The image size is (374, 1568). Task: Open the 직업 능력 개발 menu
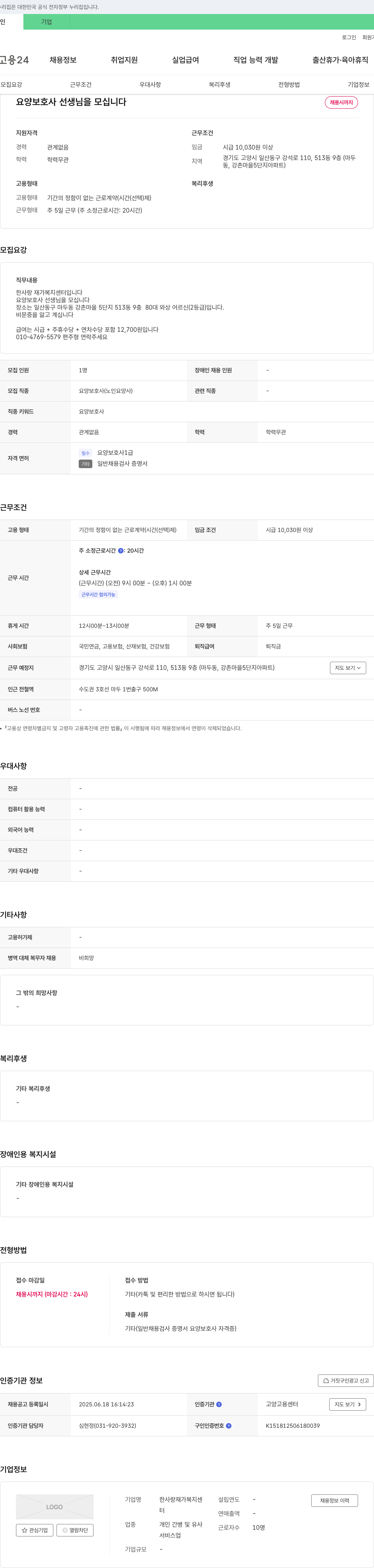pyautogui.click(x=256, y=60)
